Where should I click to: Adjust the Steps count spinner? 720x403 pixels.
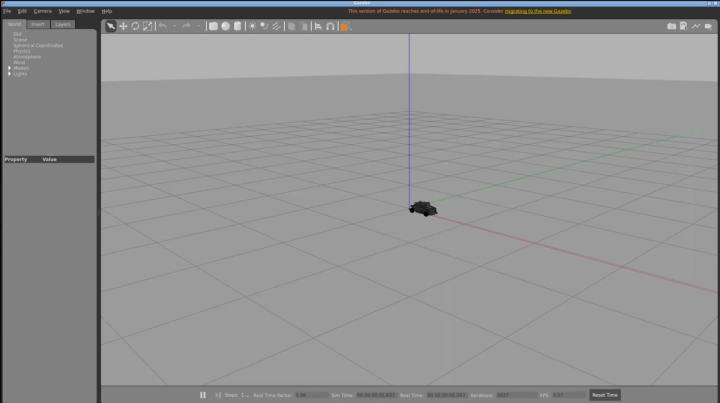[245, 395]
